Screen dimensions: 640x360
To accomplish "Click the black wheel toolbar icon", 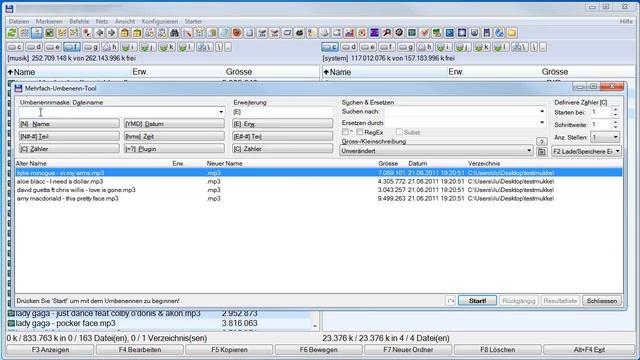I will pyautogui.click(x=399, y=33).
